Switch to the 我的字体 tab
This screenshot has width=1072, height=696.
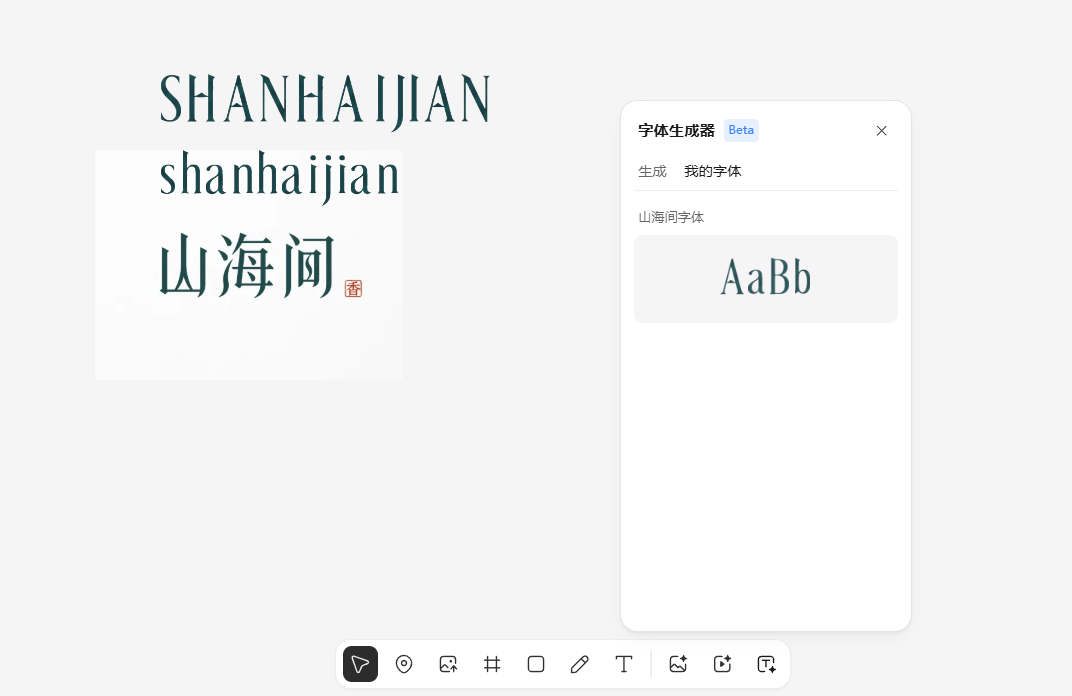(713, 171)
